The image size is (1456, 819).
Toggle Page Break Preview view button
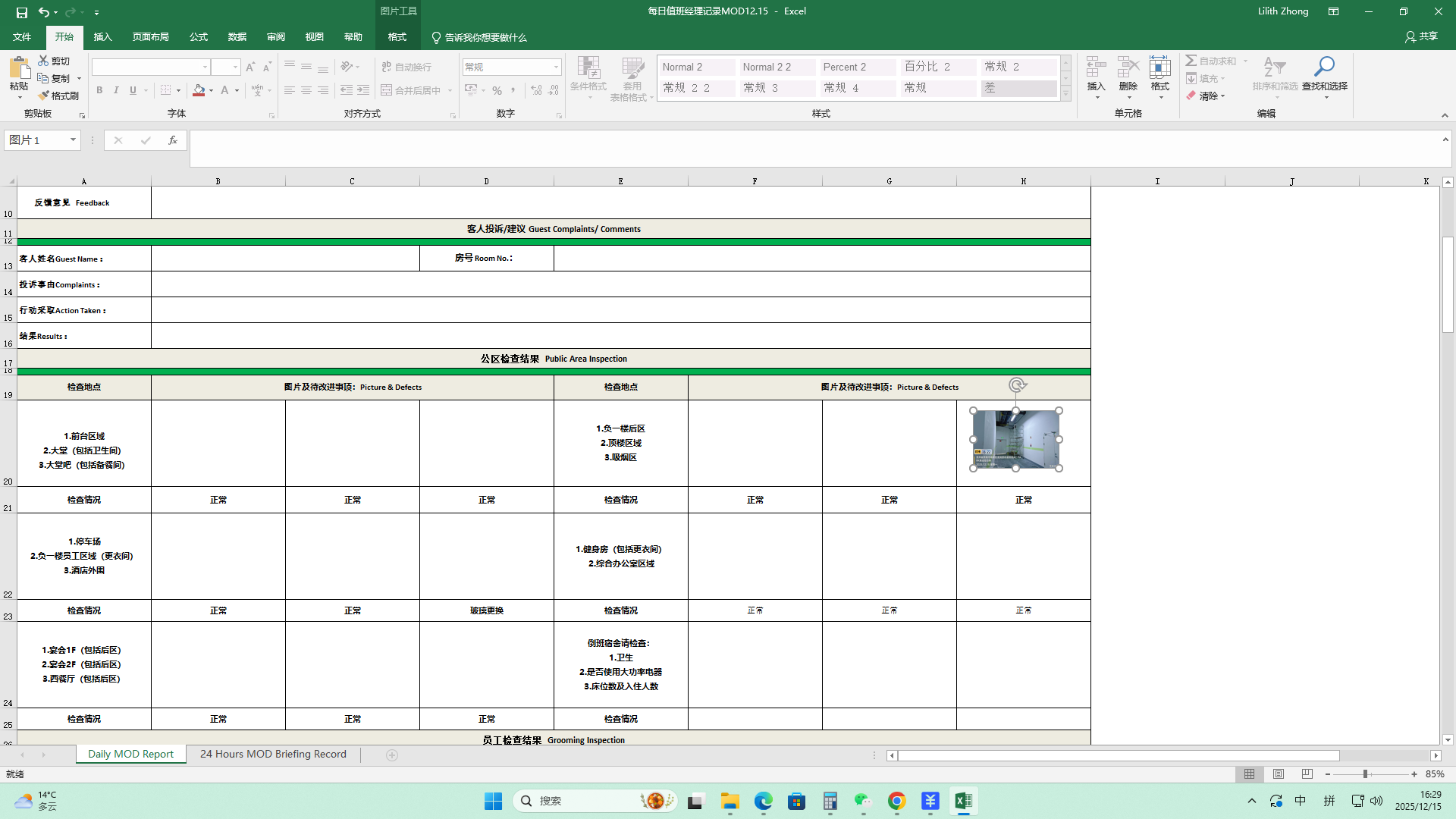click(x=1307, y=774)
